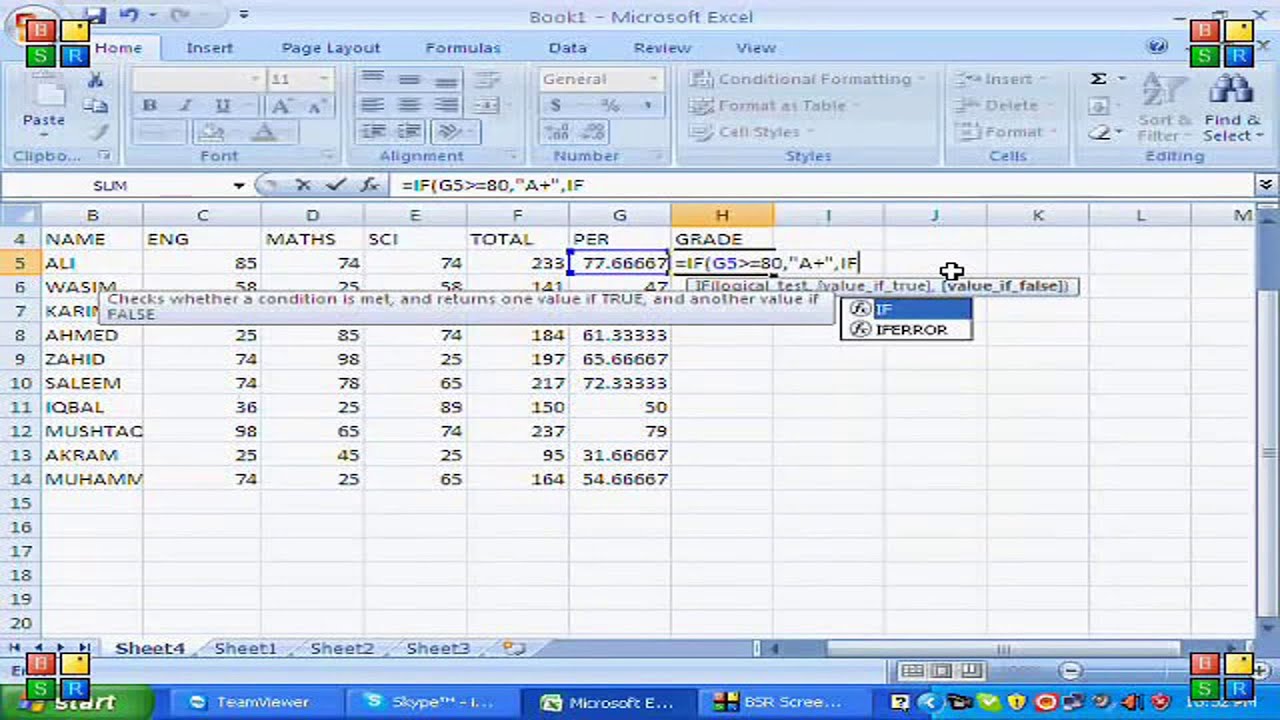The height and width of the screenshot is (720, 1280).
Task: Click the Insert Function fx icon
Action: 369,185
